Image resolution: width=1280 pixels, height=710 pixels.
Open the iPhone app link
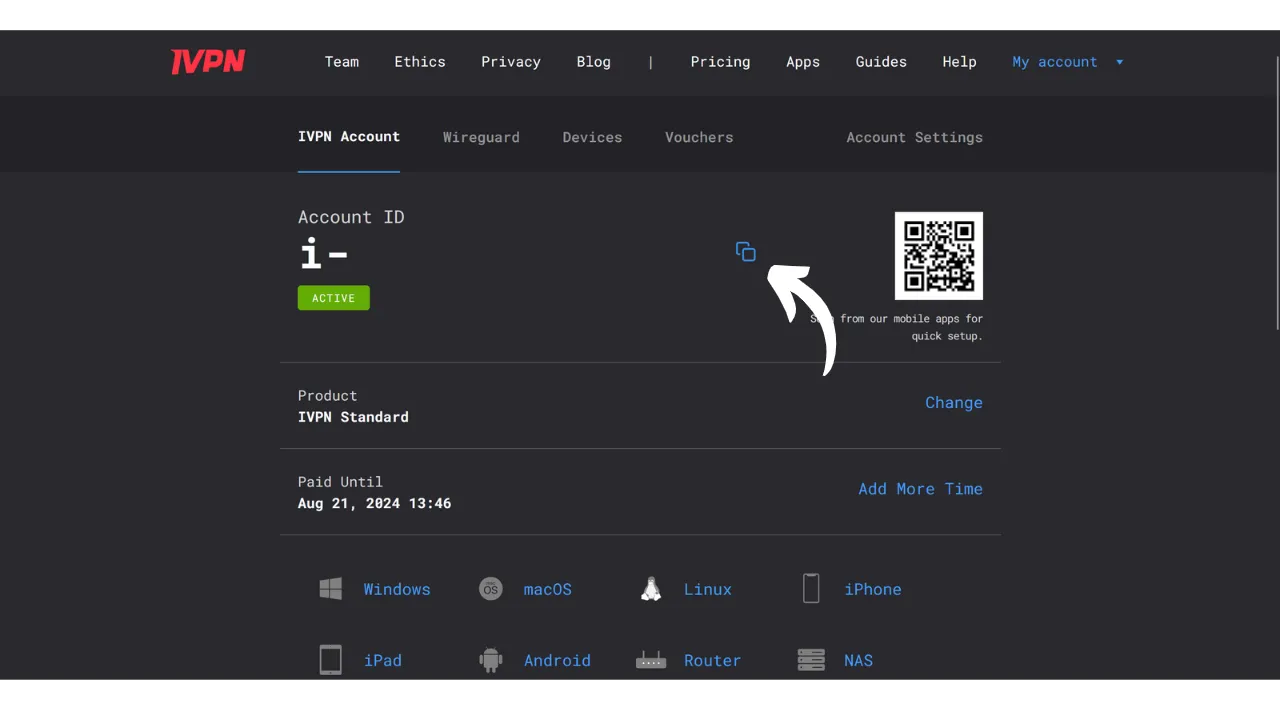pos(873,590)
